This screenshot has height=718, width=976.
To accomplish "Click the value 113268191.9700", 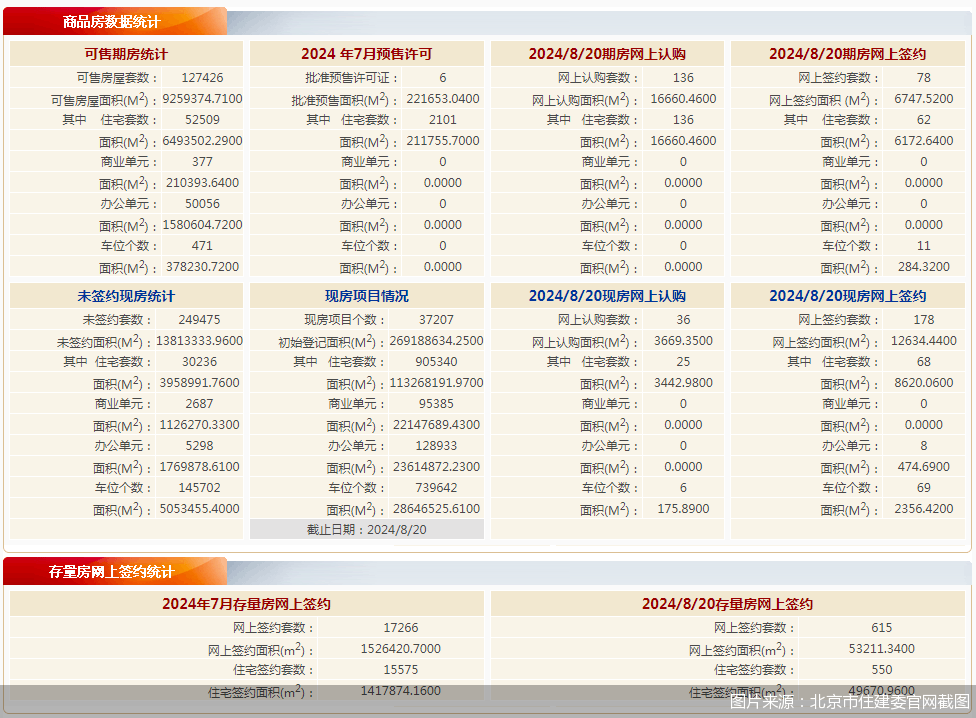I will [436, 383].
